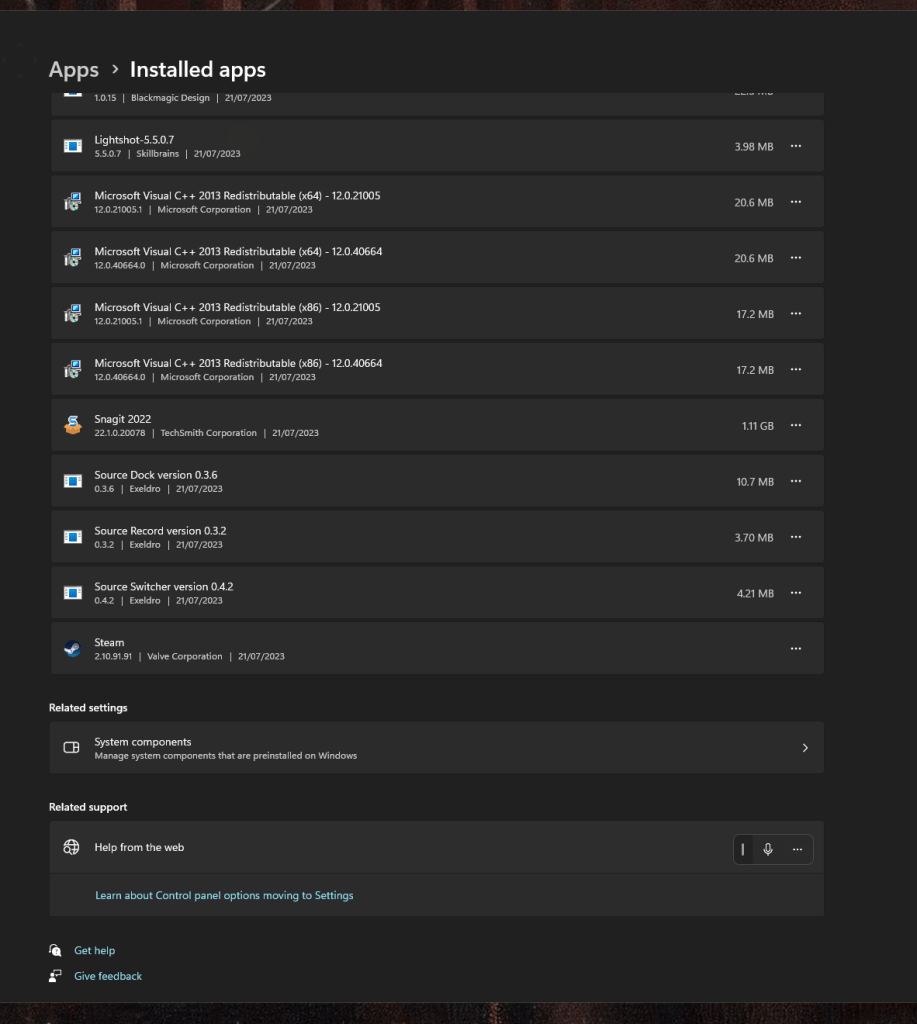Image resolution: width=917 pixels, height=1024 pixels.
Task: Click TechSmith Corporation publisher text
Action: pos(208,432)
